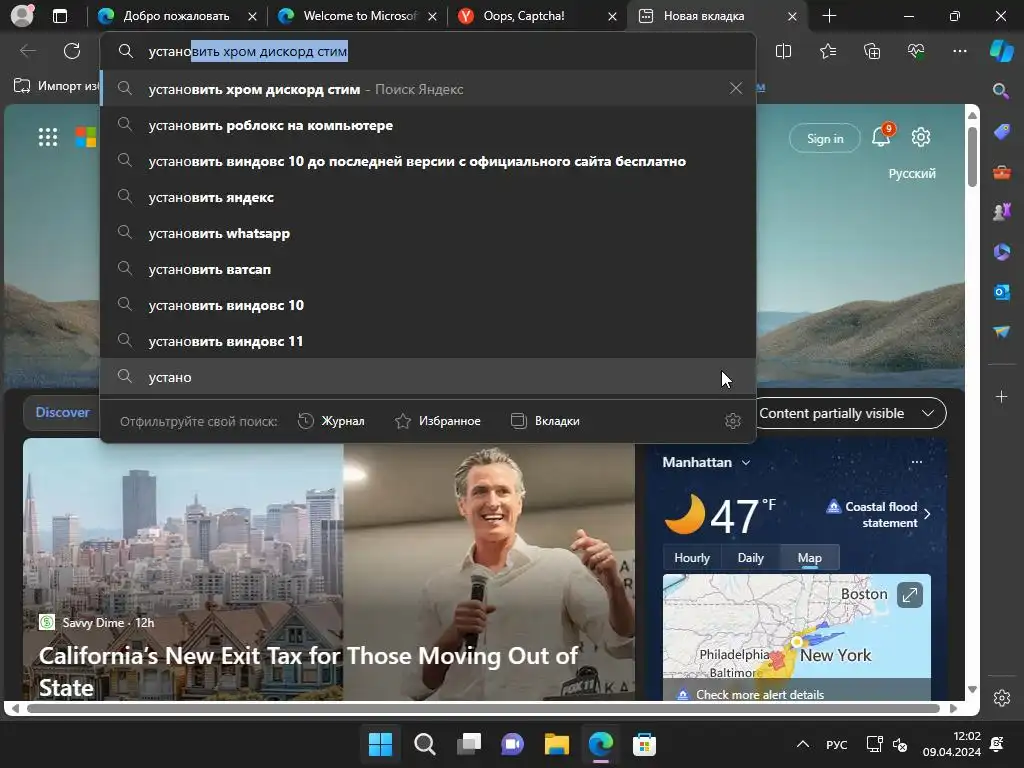Open Coastal flood statement details arrow
Image resolution: width=1024 pixels, height=768 pixels.
click(x=927, y=514)
